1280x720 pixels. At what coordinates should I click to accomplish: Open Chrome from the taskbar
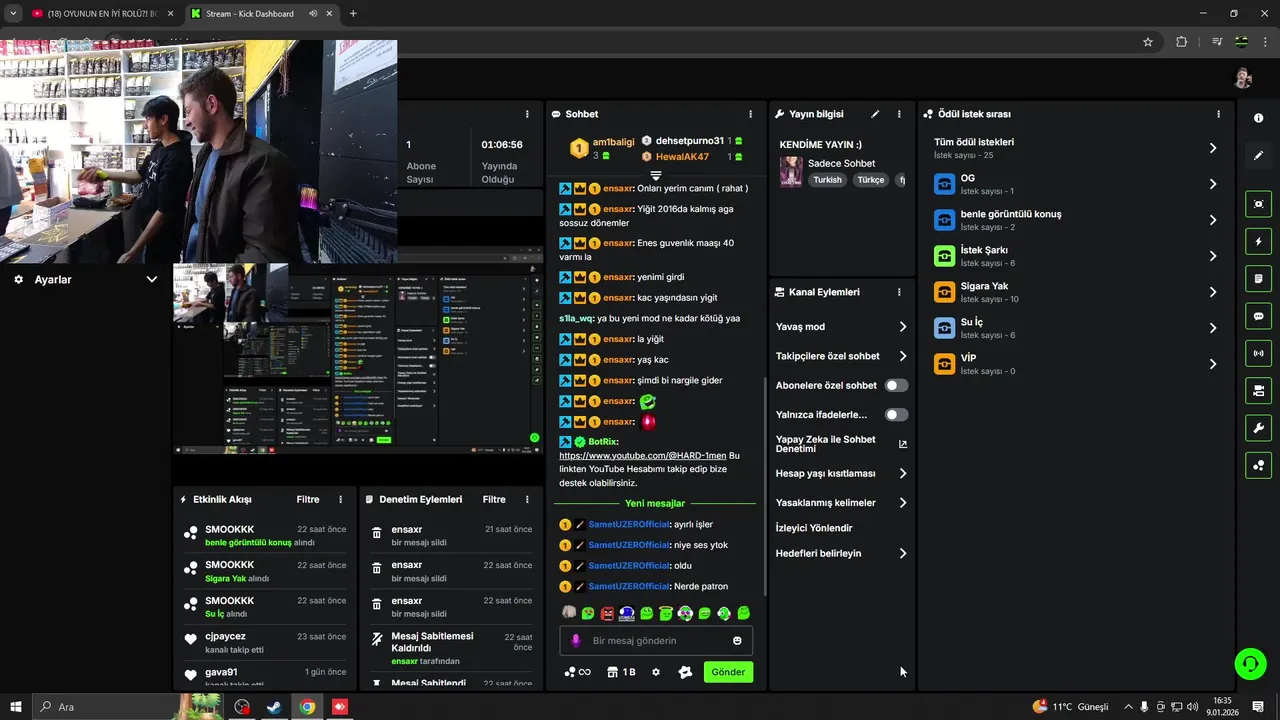[x=307, y=707]
